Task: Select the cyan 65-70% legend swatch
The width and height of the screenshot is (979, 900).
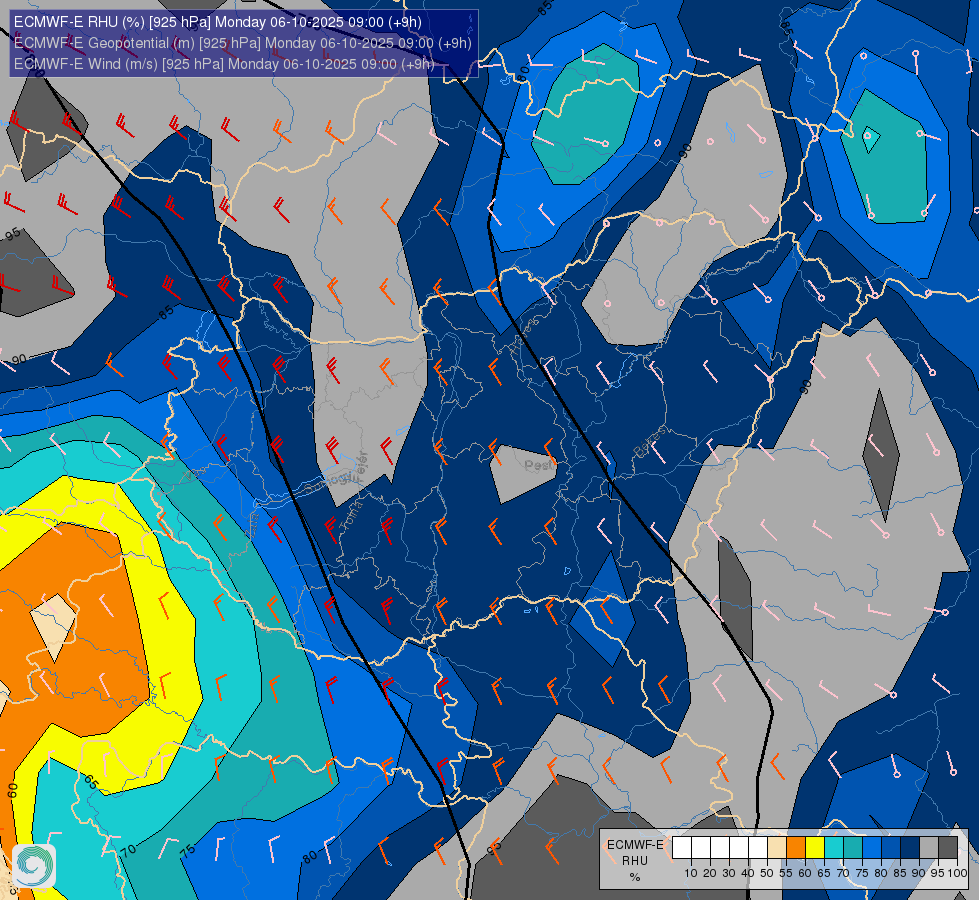Action: click(x=834, y=848)
